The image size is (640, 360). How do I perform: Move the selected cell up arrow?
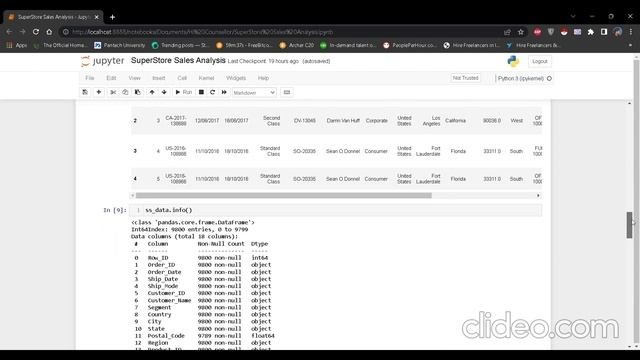tap(152, 92)
